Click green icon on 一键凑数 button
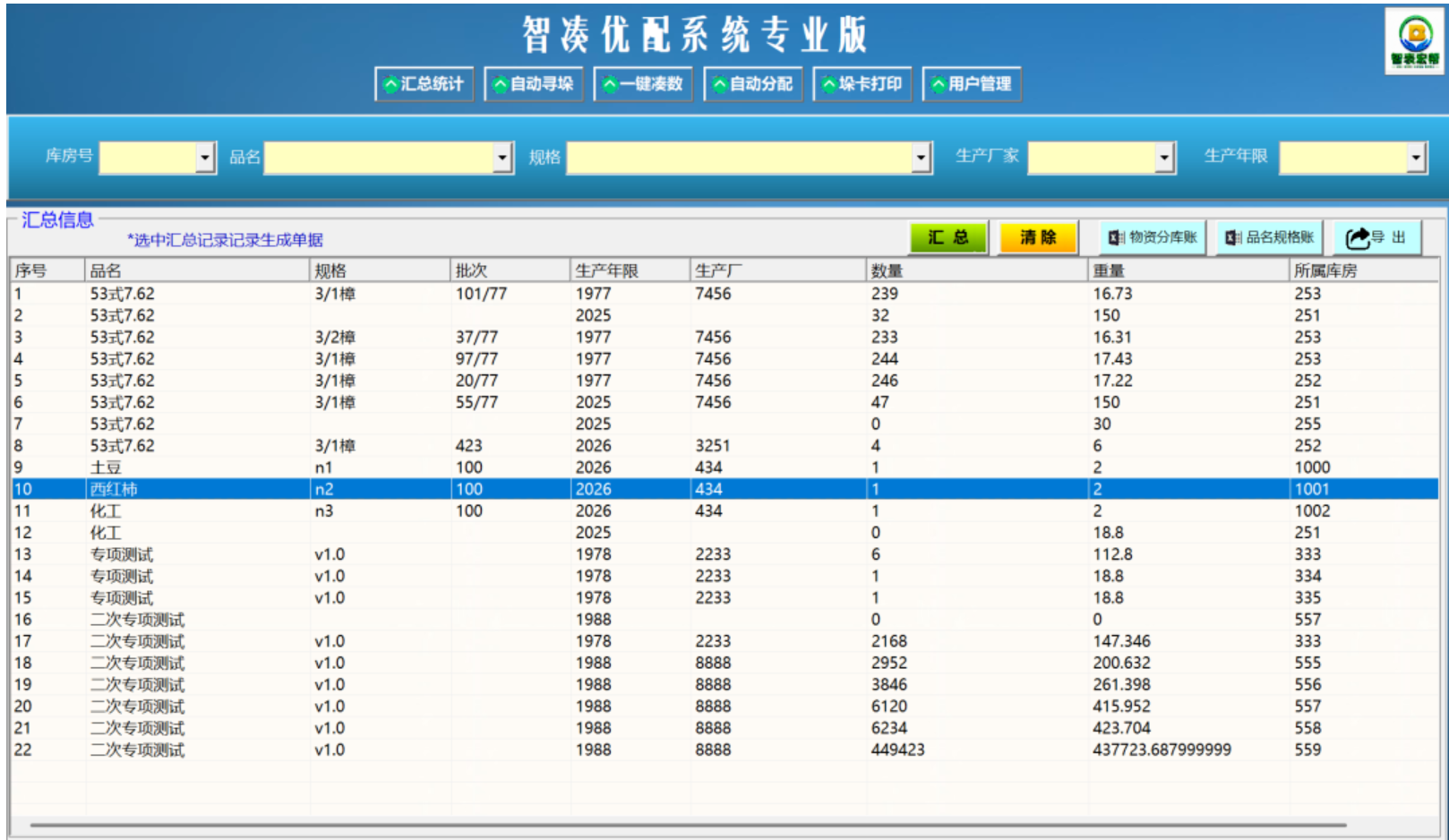1449x840 pixels. pos(610,85)
